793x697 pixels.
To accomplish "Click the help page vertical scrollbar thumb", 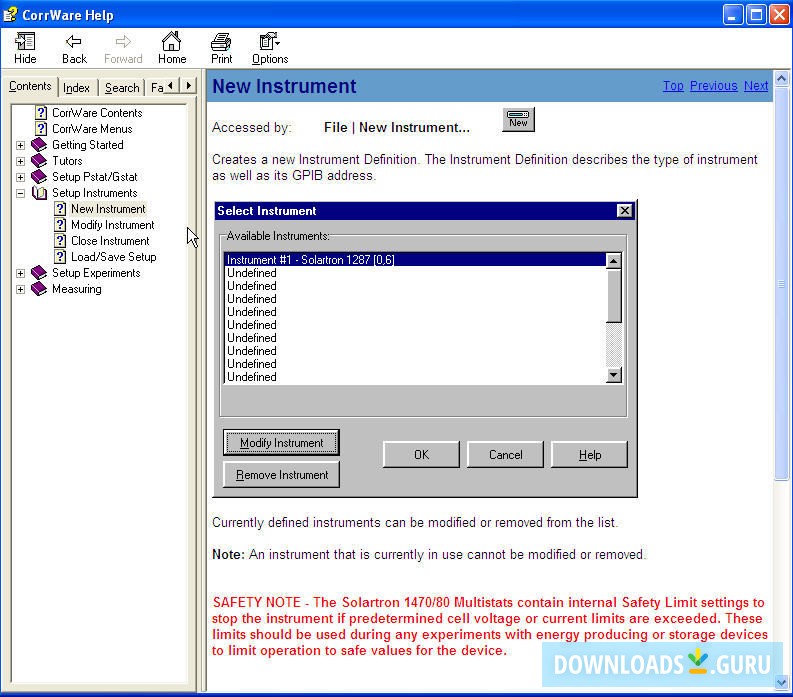I will point(781,283).
